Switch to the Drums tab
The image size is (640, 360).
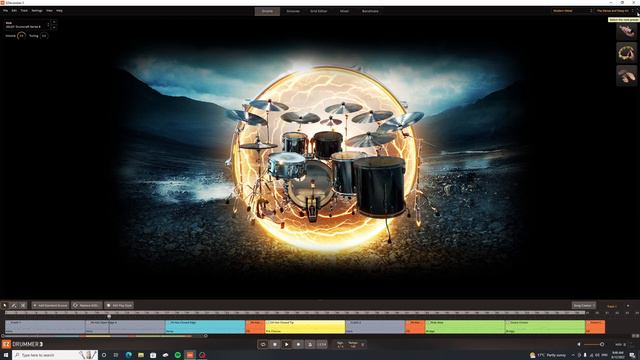[x=267, y=11]
